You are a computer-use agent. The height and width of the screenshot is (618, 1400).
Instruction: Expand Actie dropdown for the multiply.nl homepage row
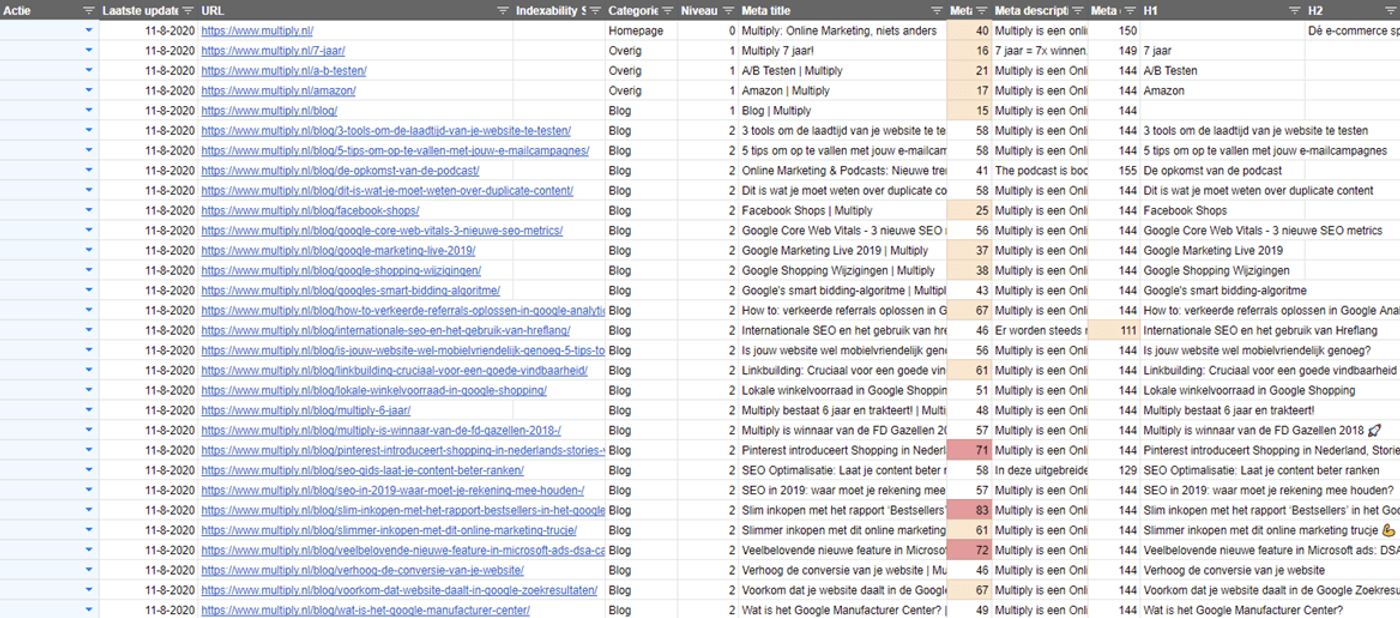point(88,31)
